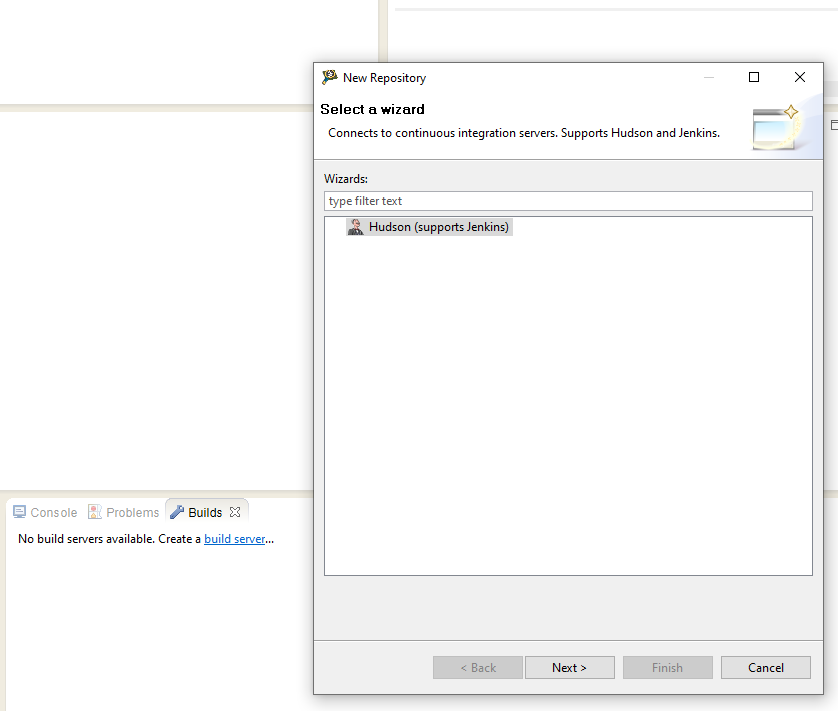Maximize the New Repository dialog

pos(754,78)
